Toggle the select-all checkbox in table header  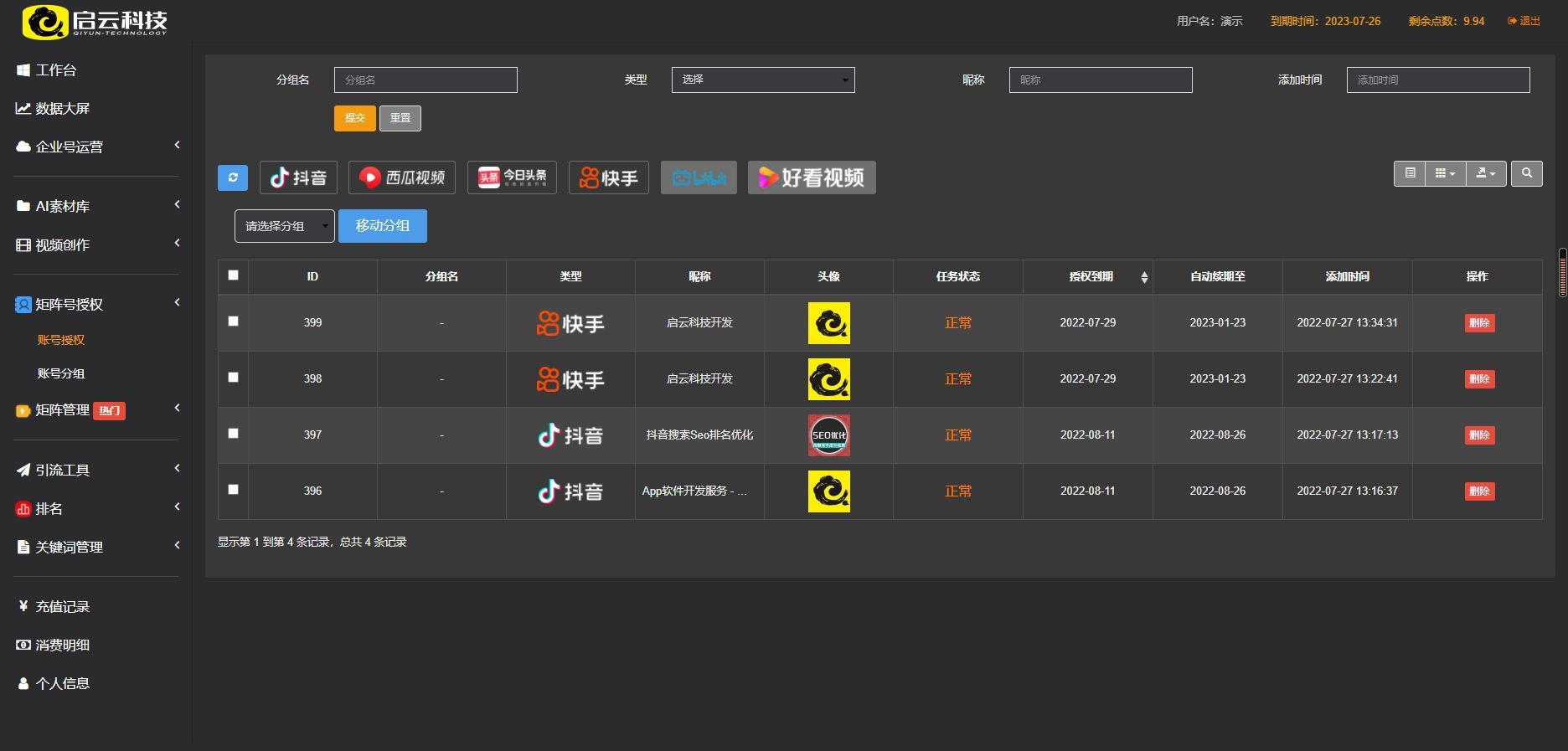pos(233,275)
